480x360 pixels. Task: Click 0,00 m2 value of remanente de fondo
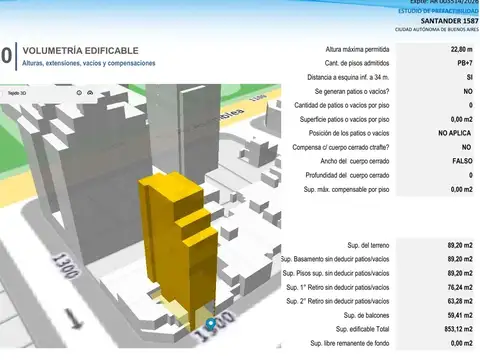click(x=462, y=343)
